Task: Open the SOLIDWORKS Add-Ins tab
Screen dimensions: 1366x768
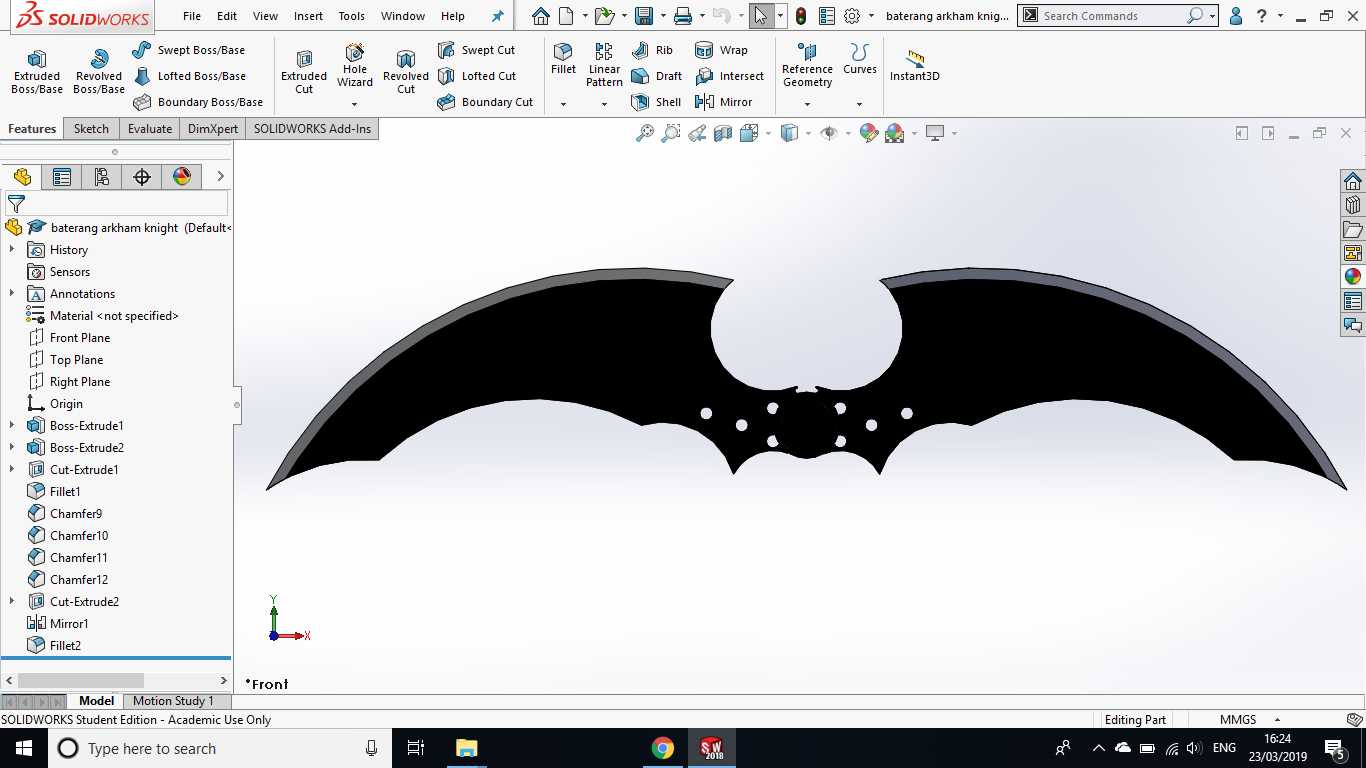Action: 312,129
